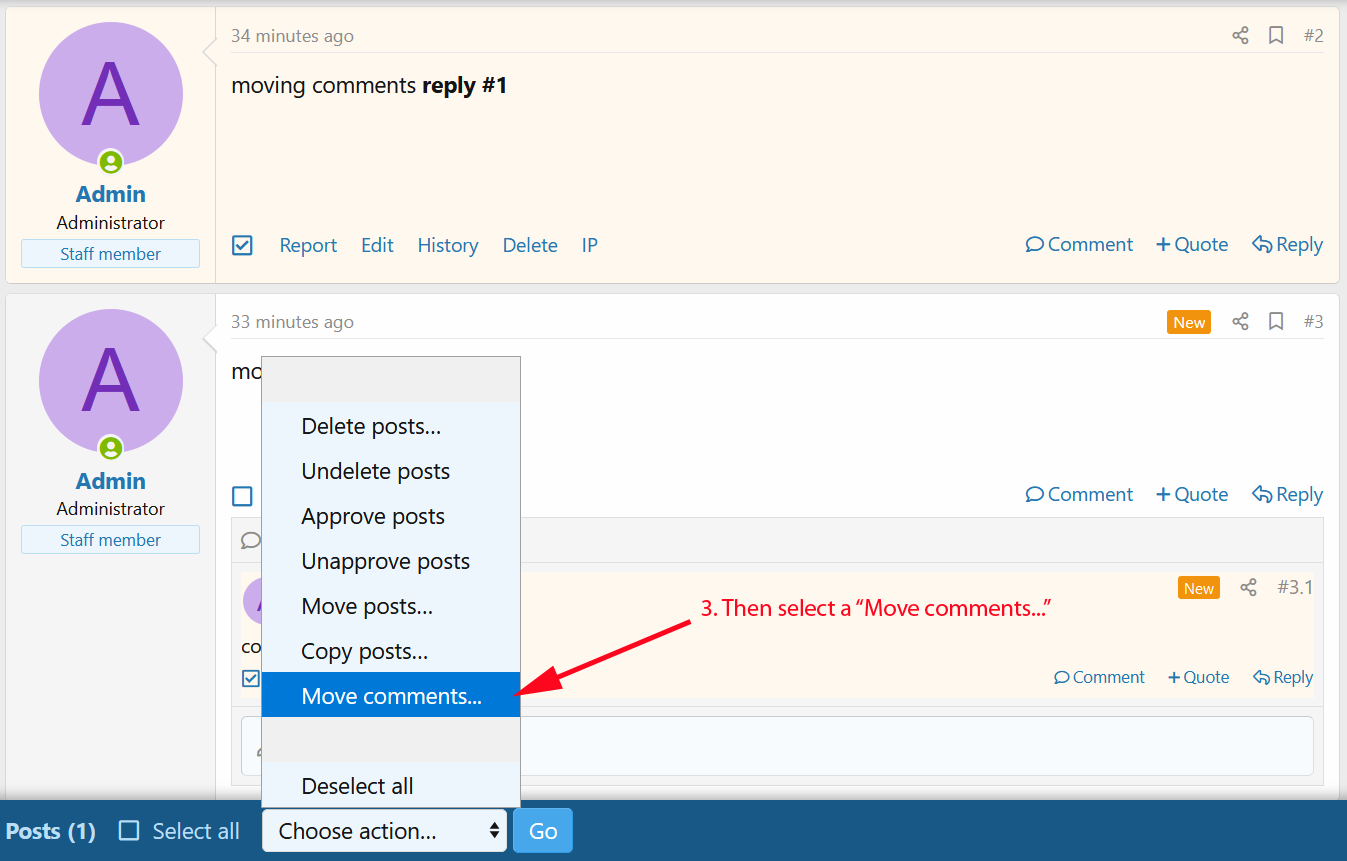Select Move comments... from the action list
This screenshot has height=861, width=1347.
(391, 696)
